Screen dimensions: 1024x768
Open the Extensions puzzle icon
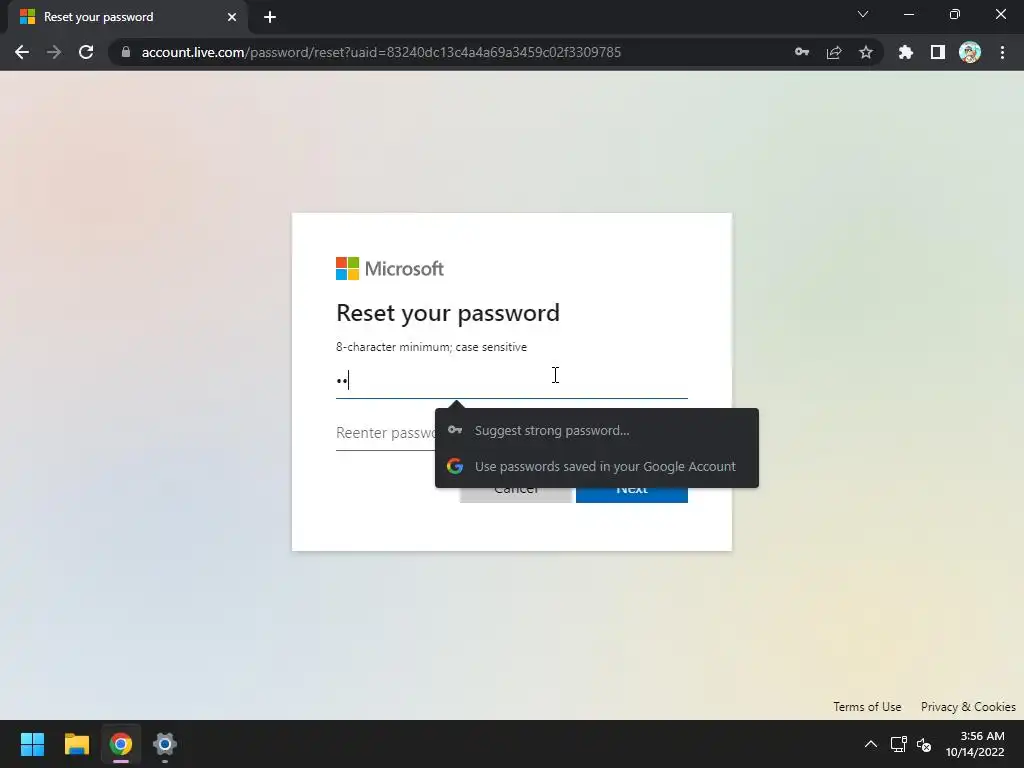coord(906,52)
